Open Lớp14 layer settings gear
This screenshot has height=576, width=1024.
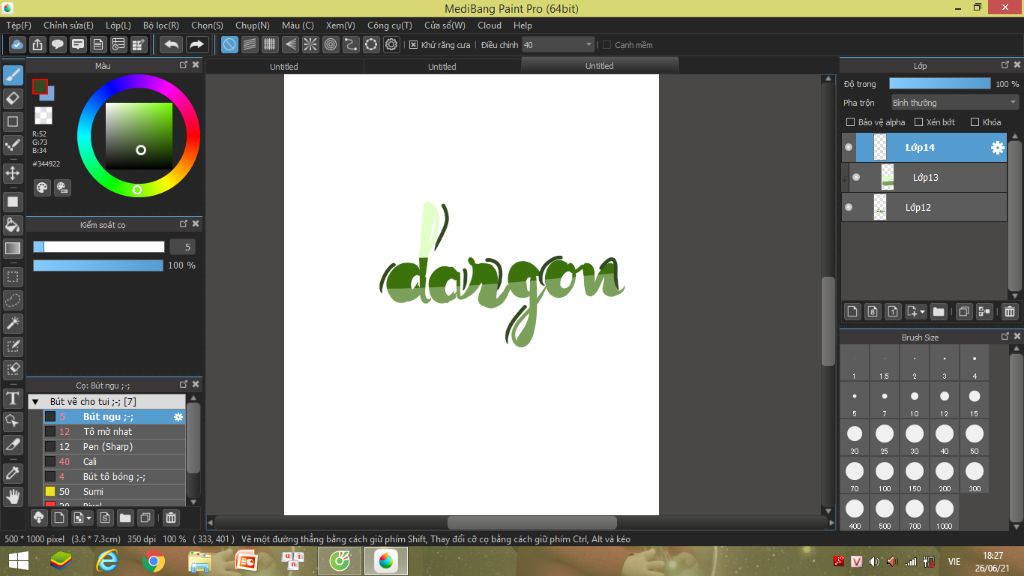coord(997,148)
